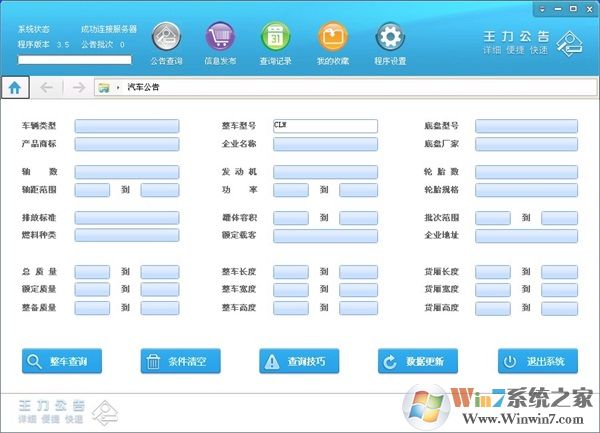Focus the 整车宽度 end field
The image size is (600, 433).
point(359,290)
